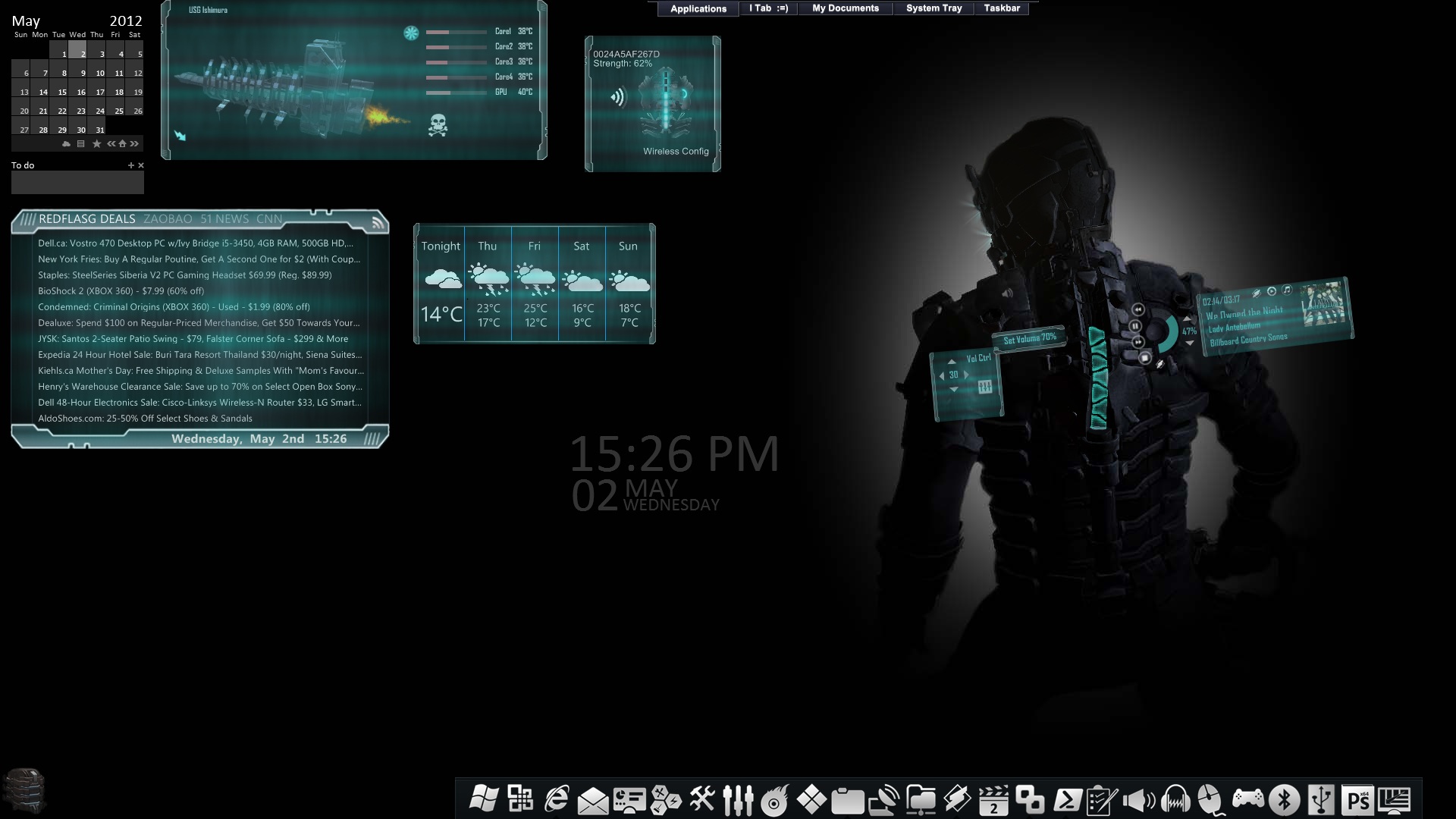Click the up arrow in the Vol Ctrl widget
The width and height of the screenshot is (1456, 819).
point(952,362)
